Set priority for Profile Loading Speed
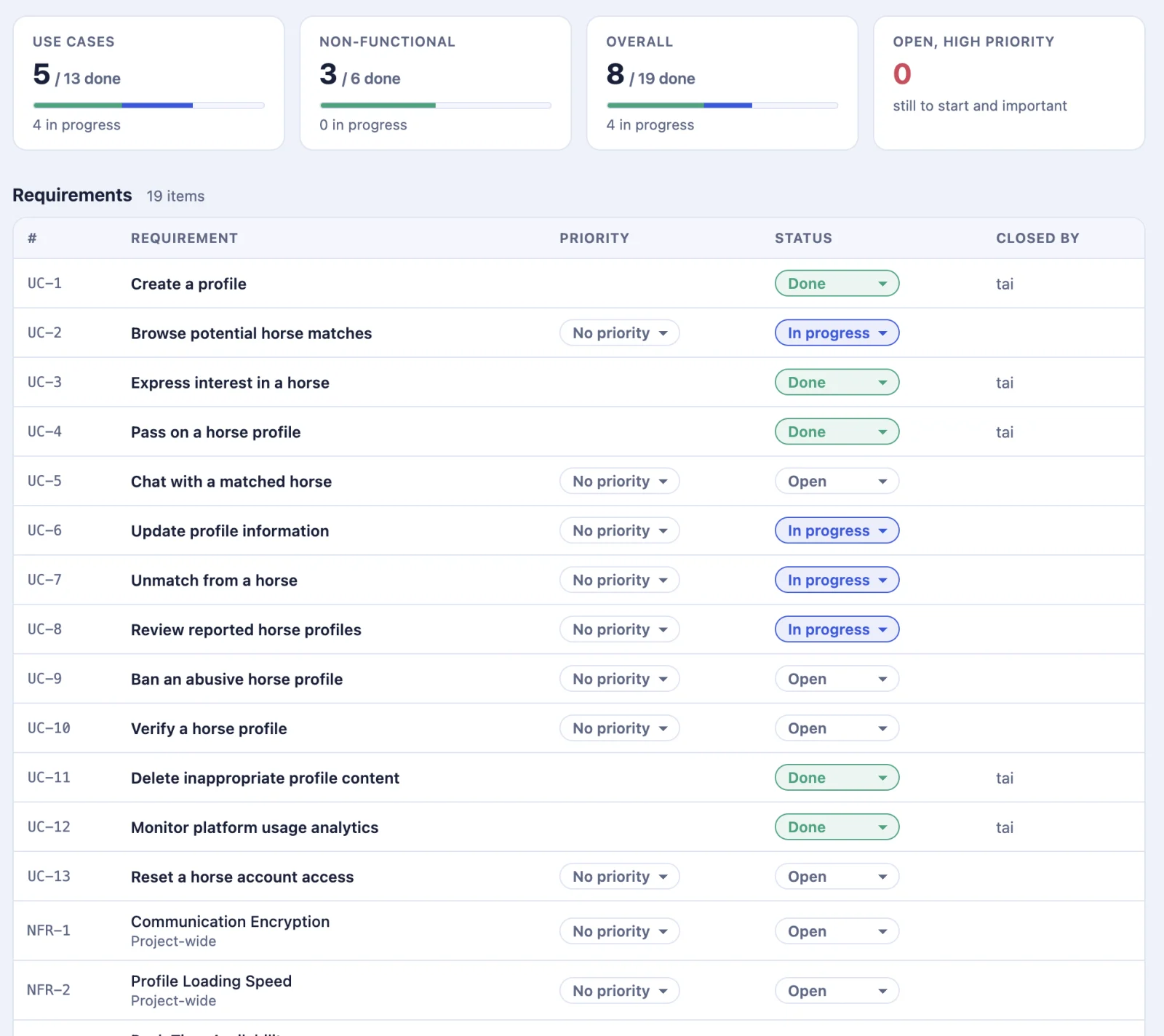1164x1036 pixels. [x=619, y=992]
